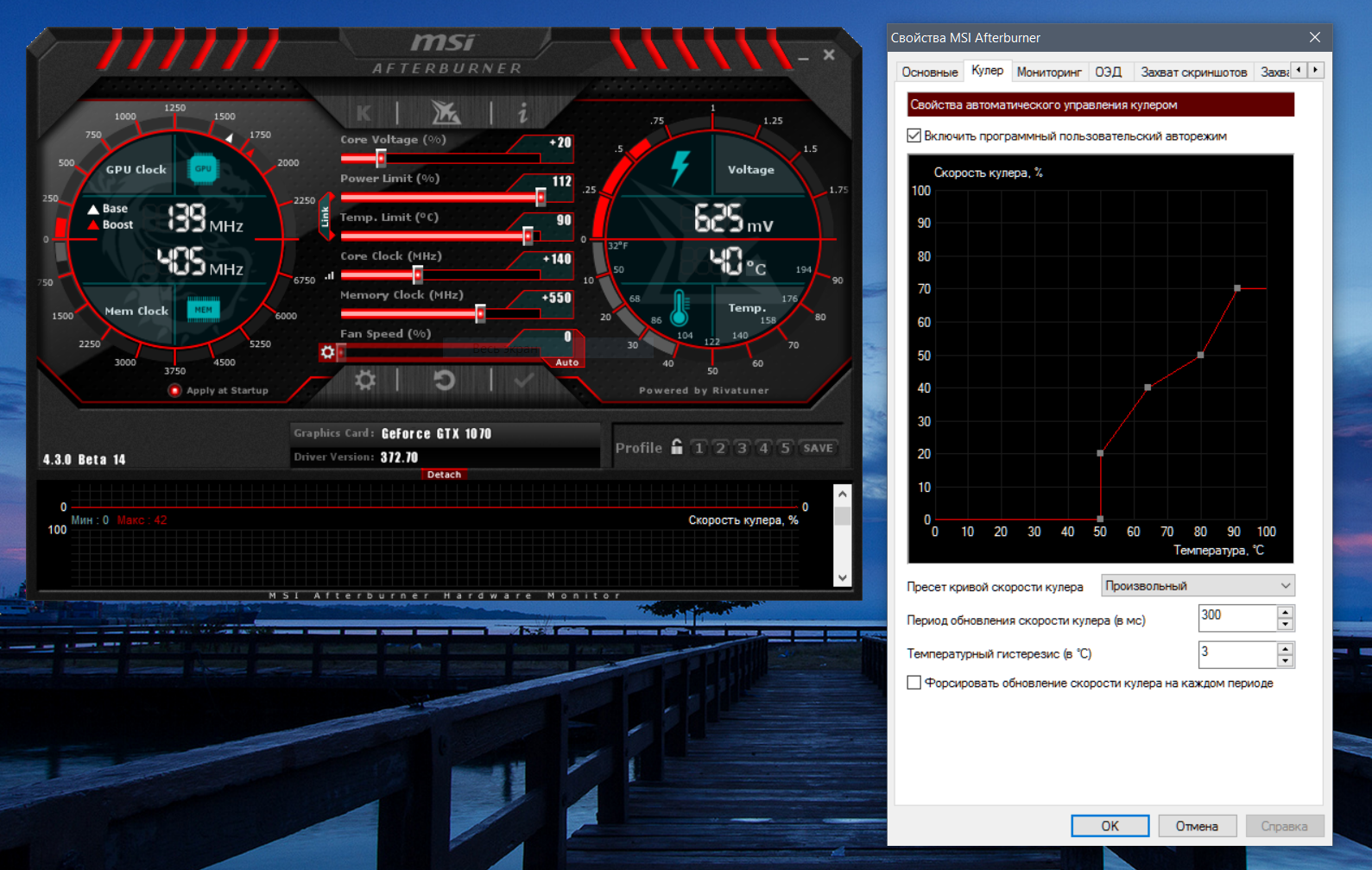The width and height of the screenshot is (1372, 870).
Task: Save the profile with SAVE button
Action: 818,448
